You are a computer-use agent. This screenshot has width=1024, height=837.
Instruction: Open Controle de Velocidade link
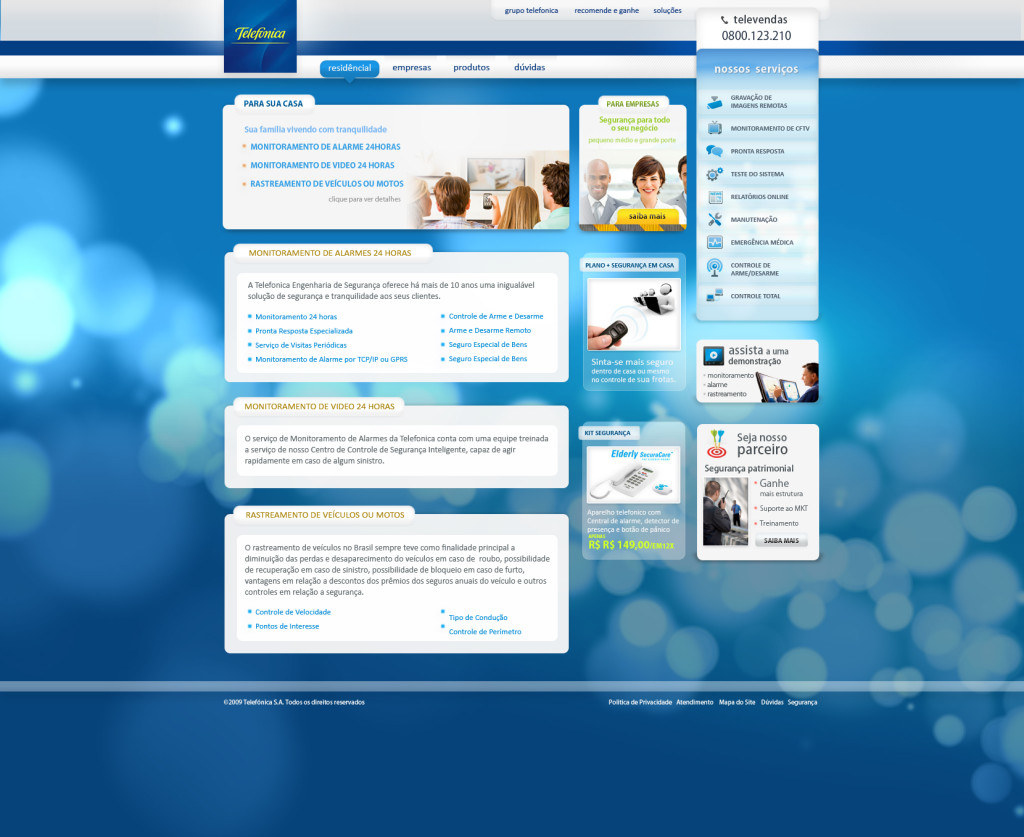[x=293, y=612]
